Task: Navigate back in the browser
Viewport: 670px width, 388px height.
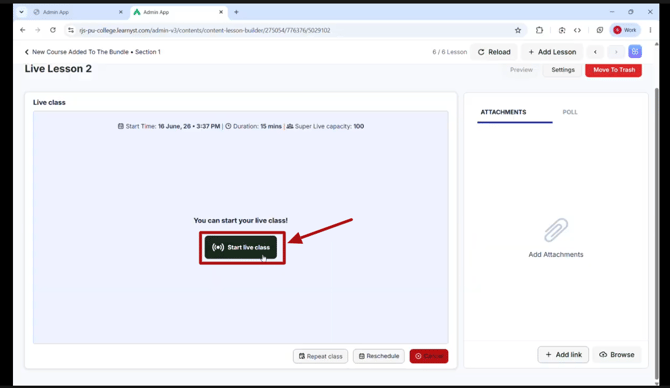Action: pyautogui.click(x=23, y=30)
